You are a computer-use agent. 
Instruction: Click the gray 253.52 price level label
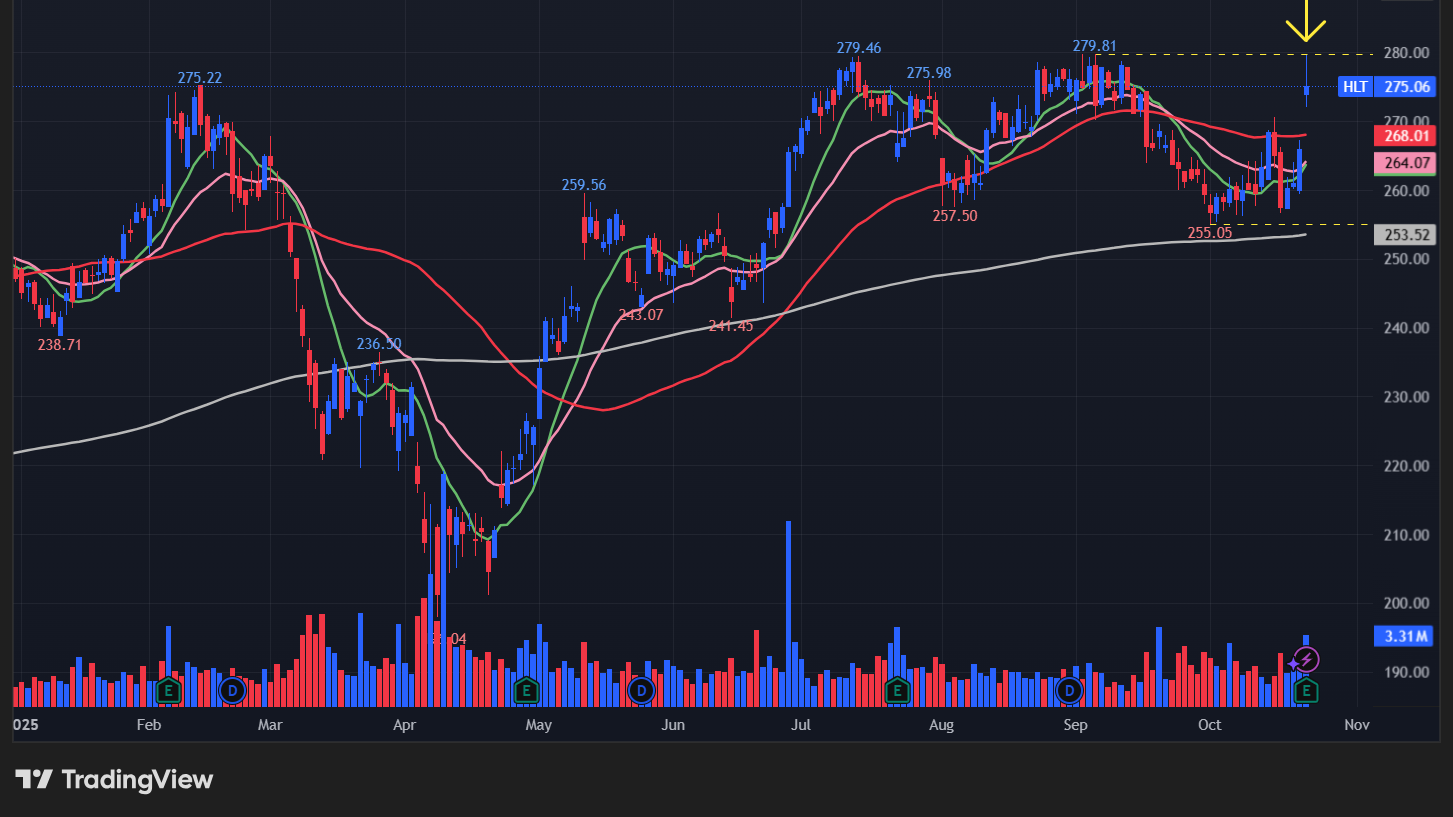coord(1404,234)
